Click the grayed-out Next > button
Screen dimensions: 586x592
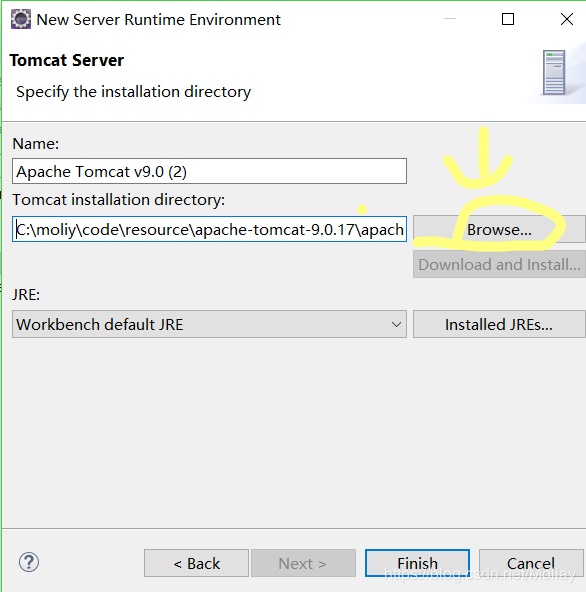pos(303,563)
